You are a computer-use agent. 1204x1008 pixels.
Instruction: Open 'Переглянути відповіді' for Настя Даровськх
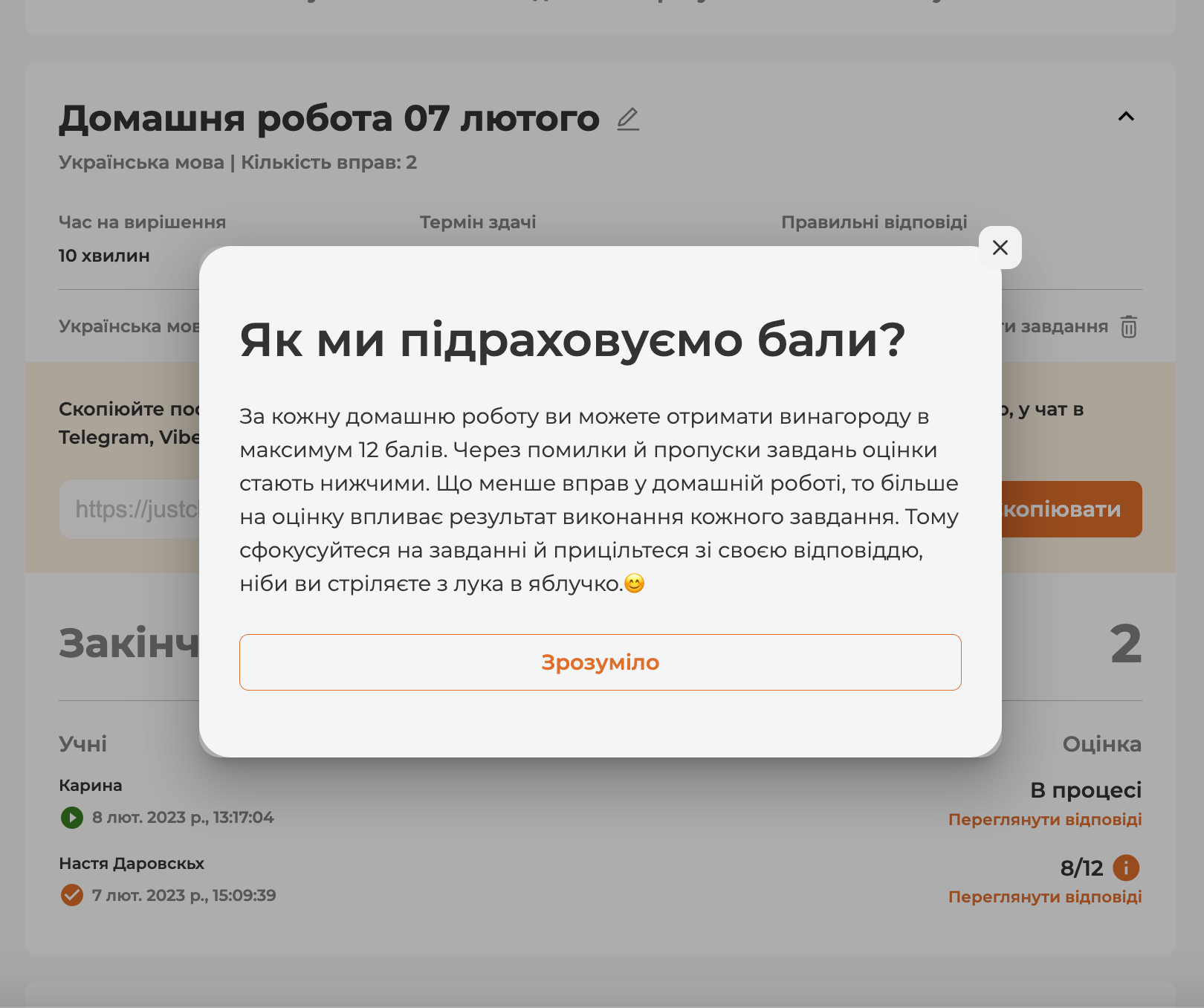click(x=1044, y=896)
